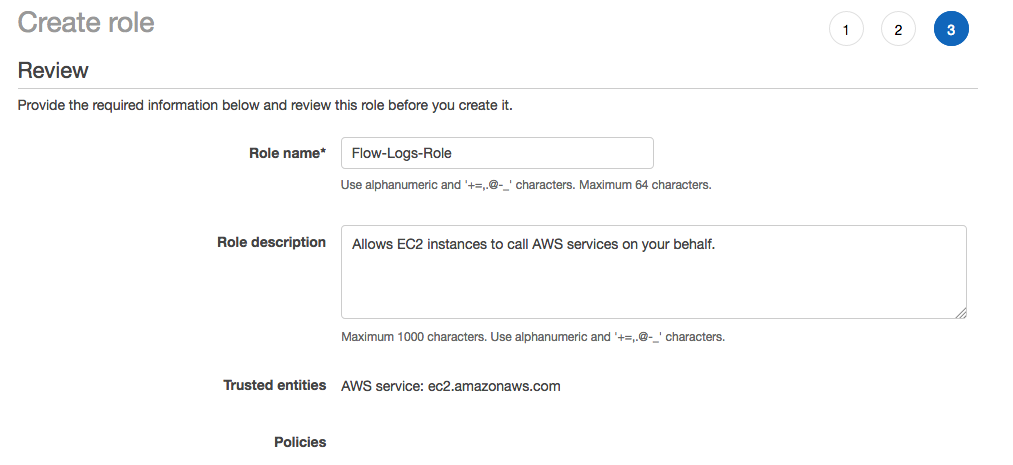
Task: Select the active step 3 indicator
Action: (951, 29)
